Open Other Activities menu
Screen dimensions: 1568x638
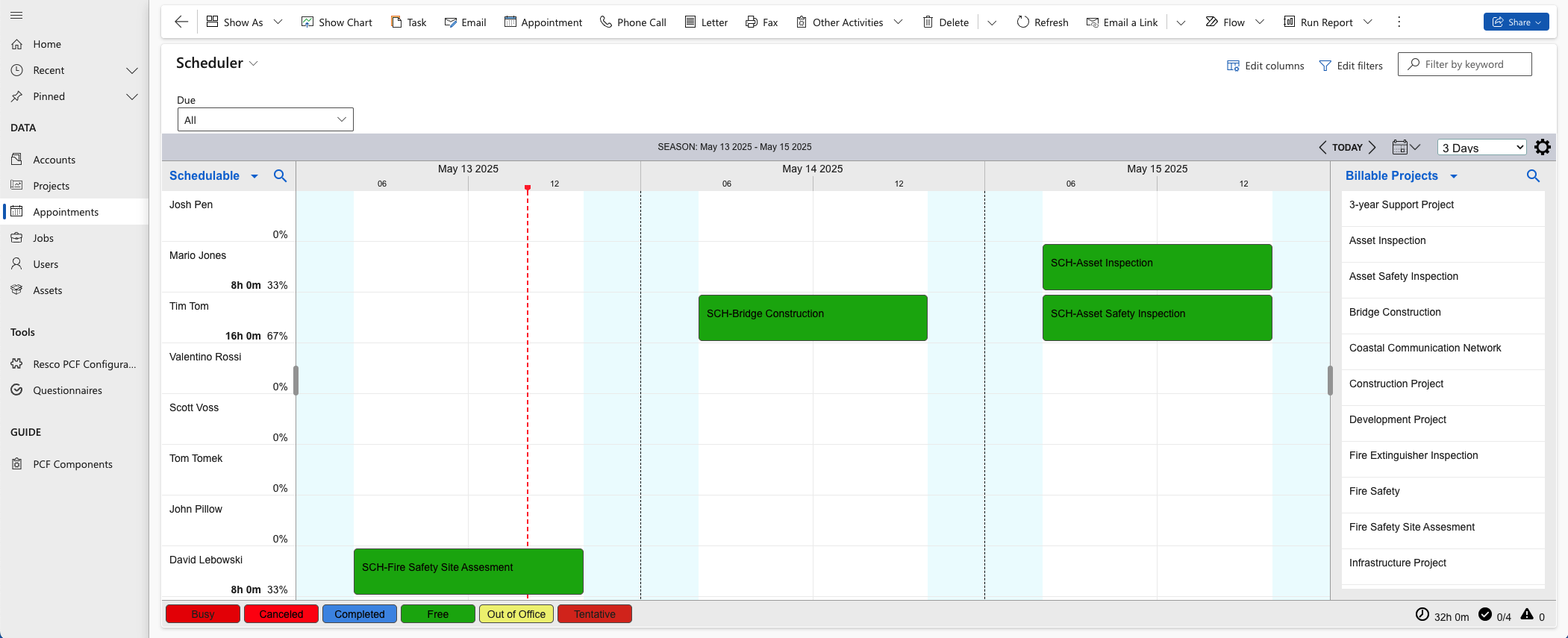pyautogui.click(x=849, y=22)
